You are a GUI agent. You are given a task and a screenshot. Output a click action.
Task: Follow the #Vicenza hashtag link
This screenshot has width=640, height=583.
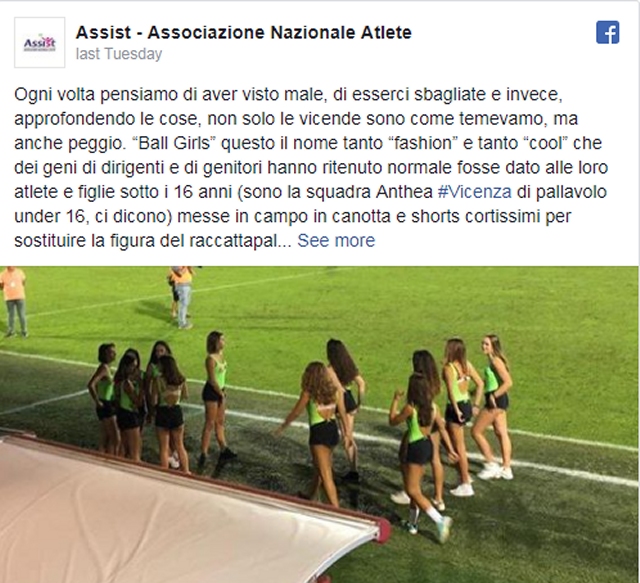(474, 192)
